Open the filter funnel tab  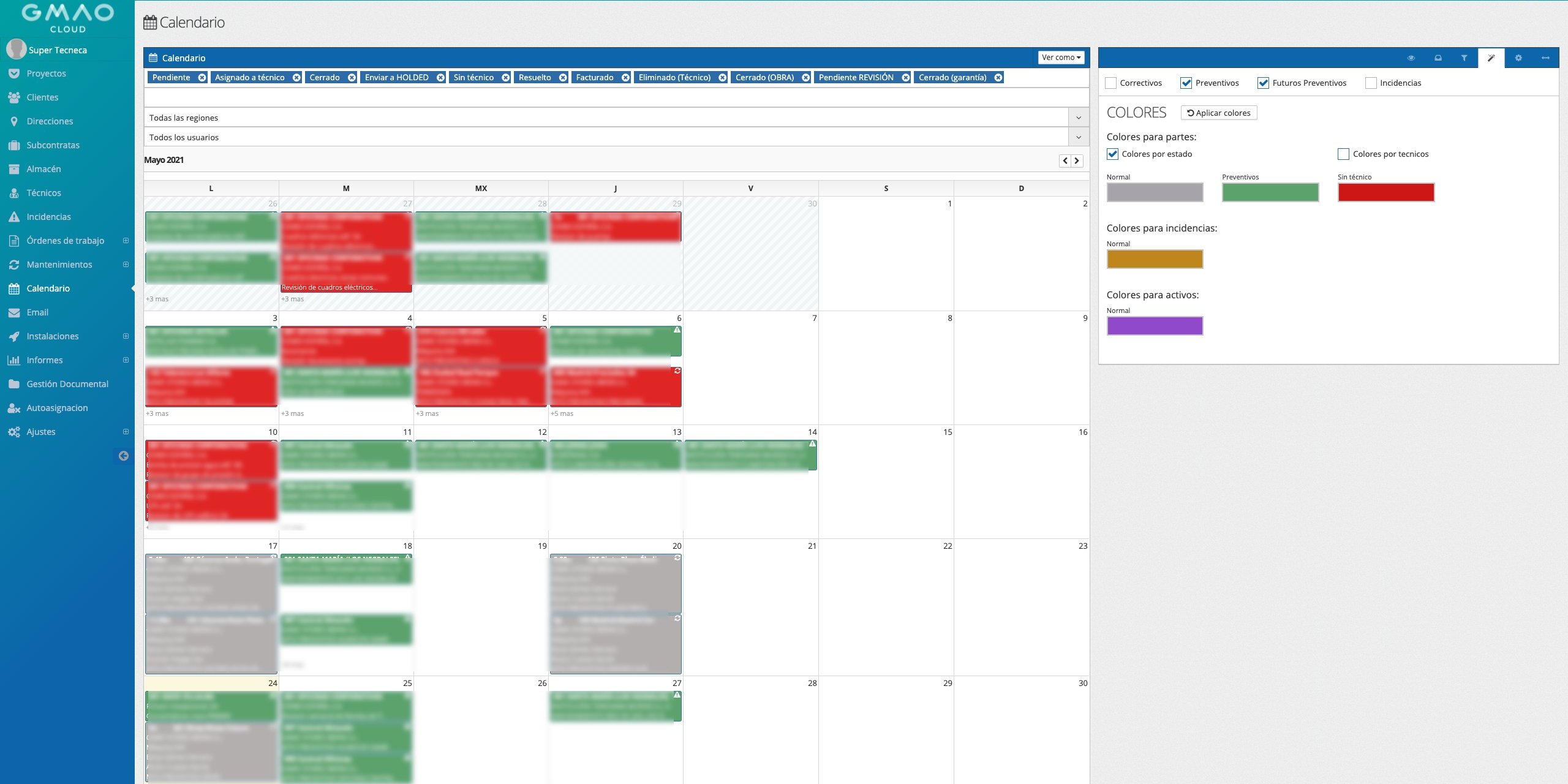tap(1464, 58)
